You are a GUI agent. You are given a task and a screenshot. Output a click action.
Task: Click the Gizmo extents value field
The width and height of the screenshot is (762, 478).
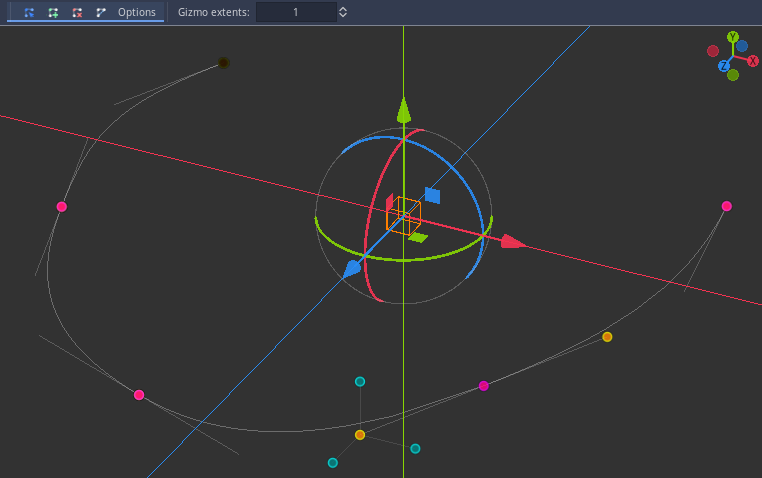click(x=296, y=12)
